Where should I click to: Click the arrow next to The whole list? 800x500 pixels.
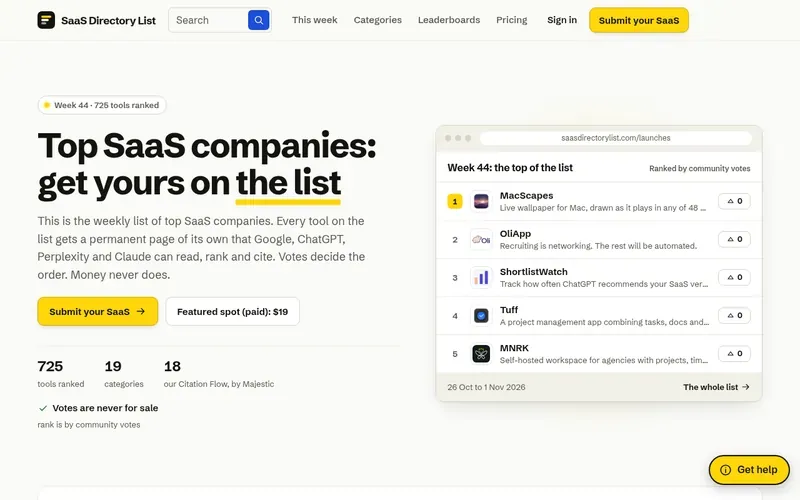pyautogui.click(x=746, y=387)
